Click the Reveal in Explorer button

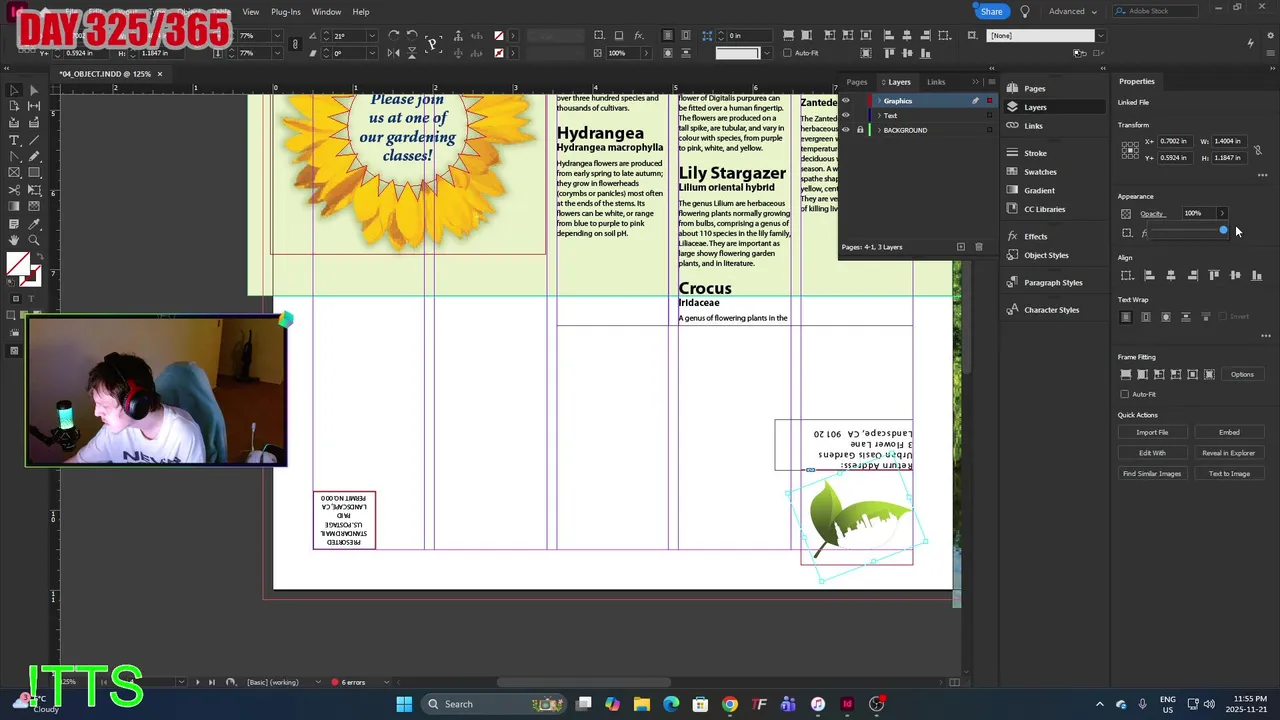pos(1229,453)
